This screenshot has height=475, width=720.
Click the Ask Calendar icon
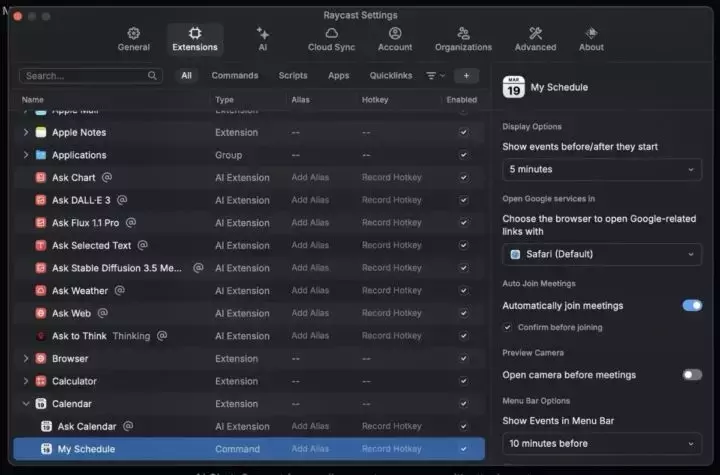pos(46,426)
